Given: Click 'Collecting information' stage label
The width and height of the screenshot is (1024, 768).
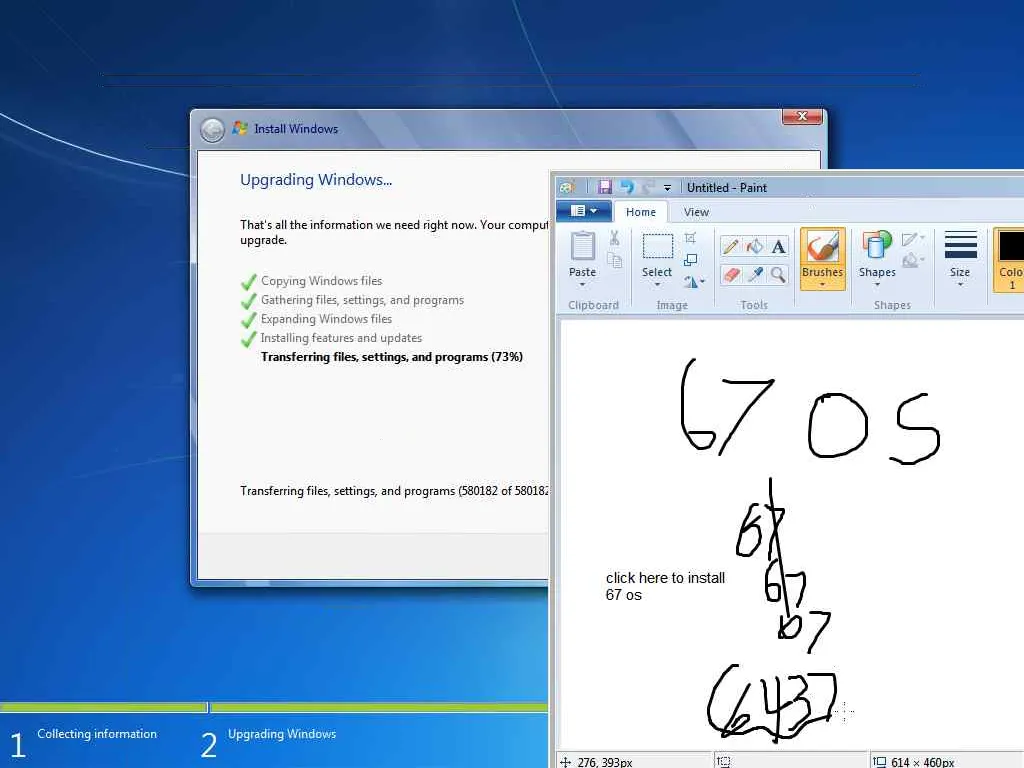Looking at the screenshot, I should (97, 734).
